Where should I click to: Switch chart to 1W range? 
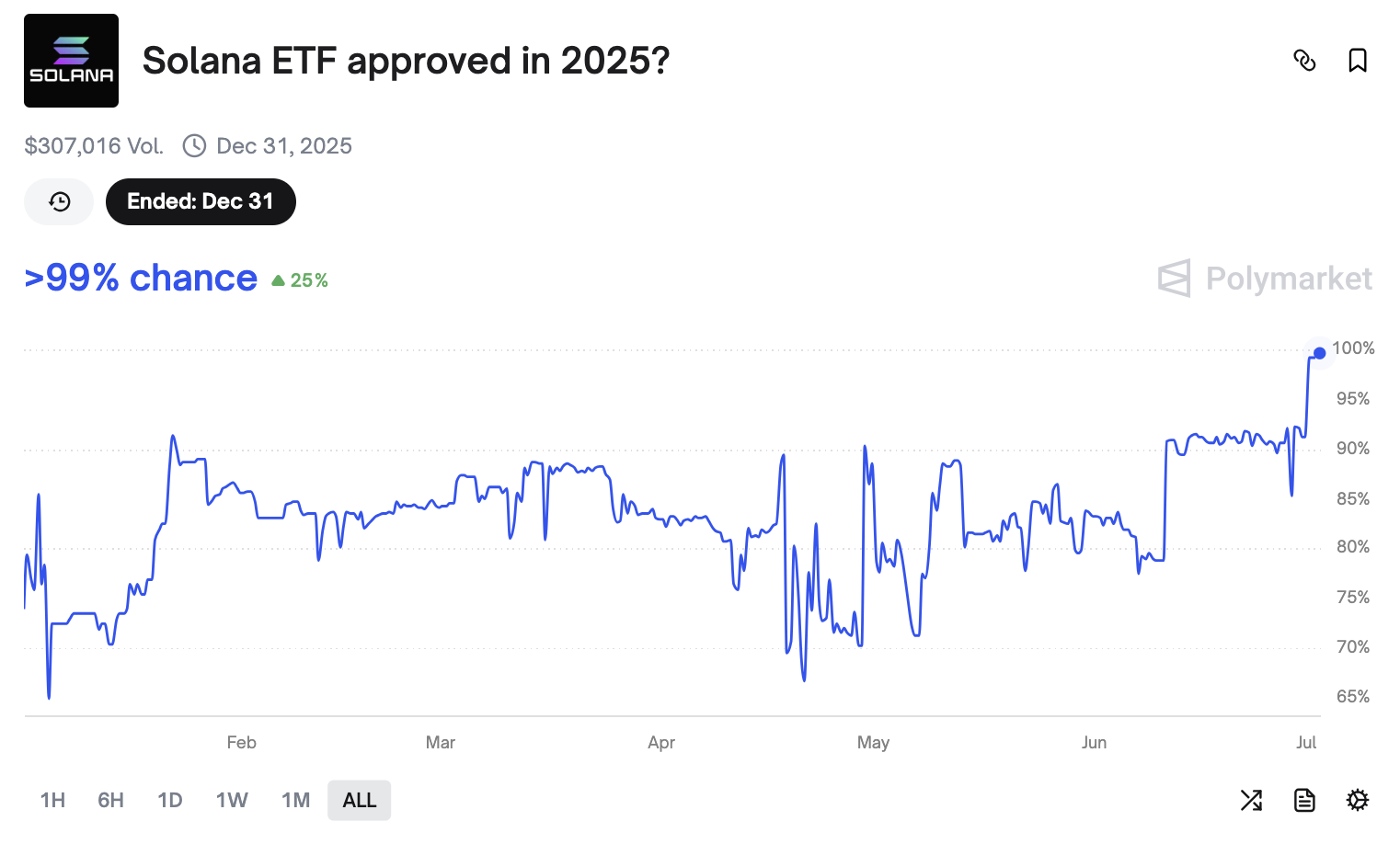(x=232, y=800)
